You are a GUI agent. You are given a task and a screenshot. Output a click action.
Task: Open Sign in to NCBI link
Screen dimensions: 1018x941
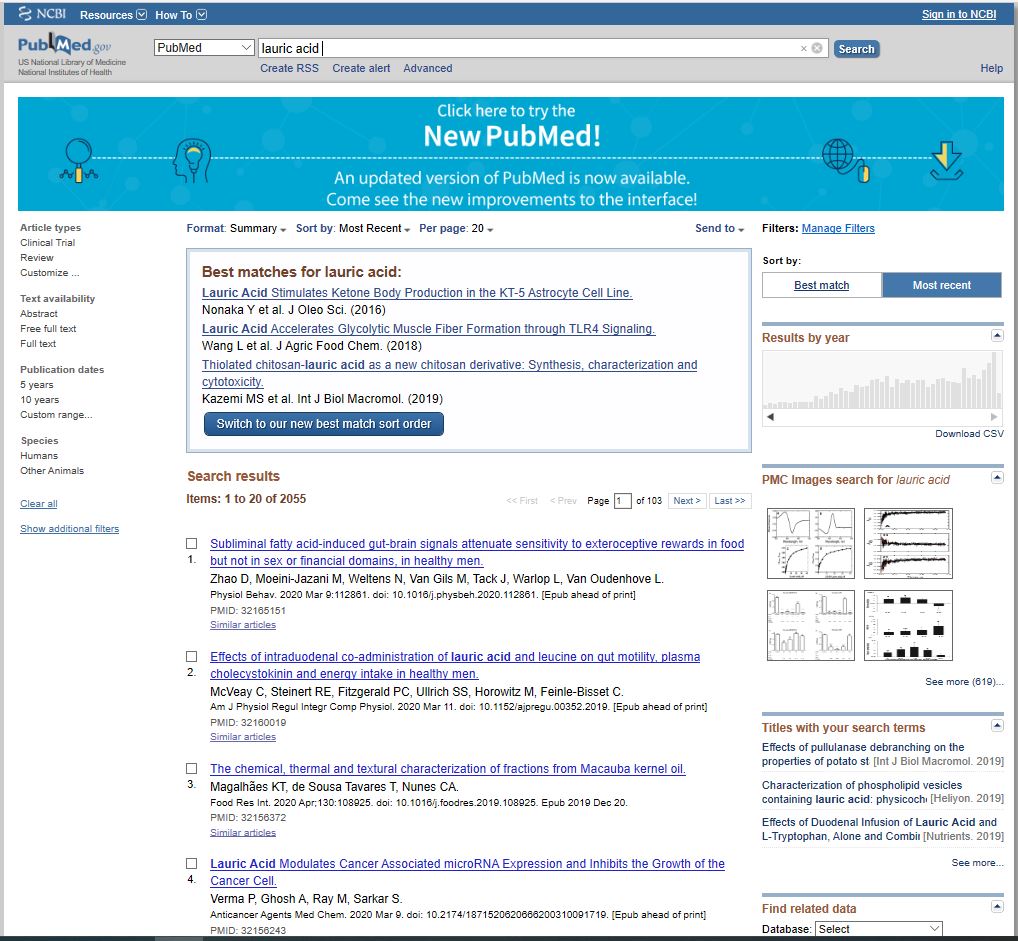959,14
